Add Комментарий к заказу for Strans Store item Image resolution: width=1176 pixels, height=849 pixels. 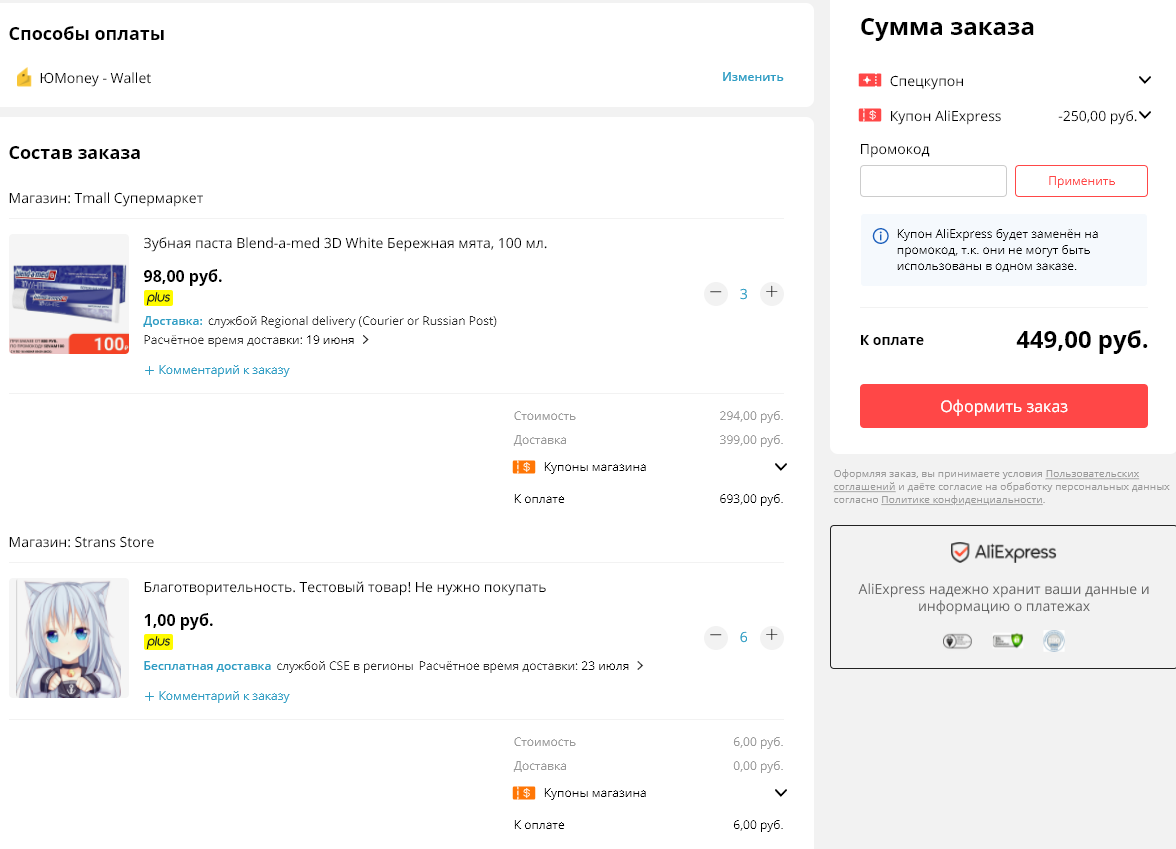[x=217, y=696]
